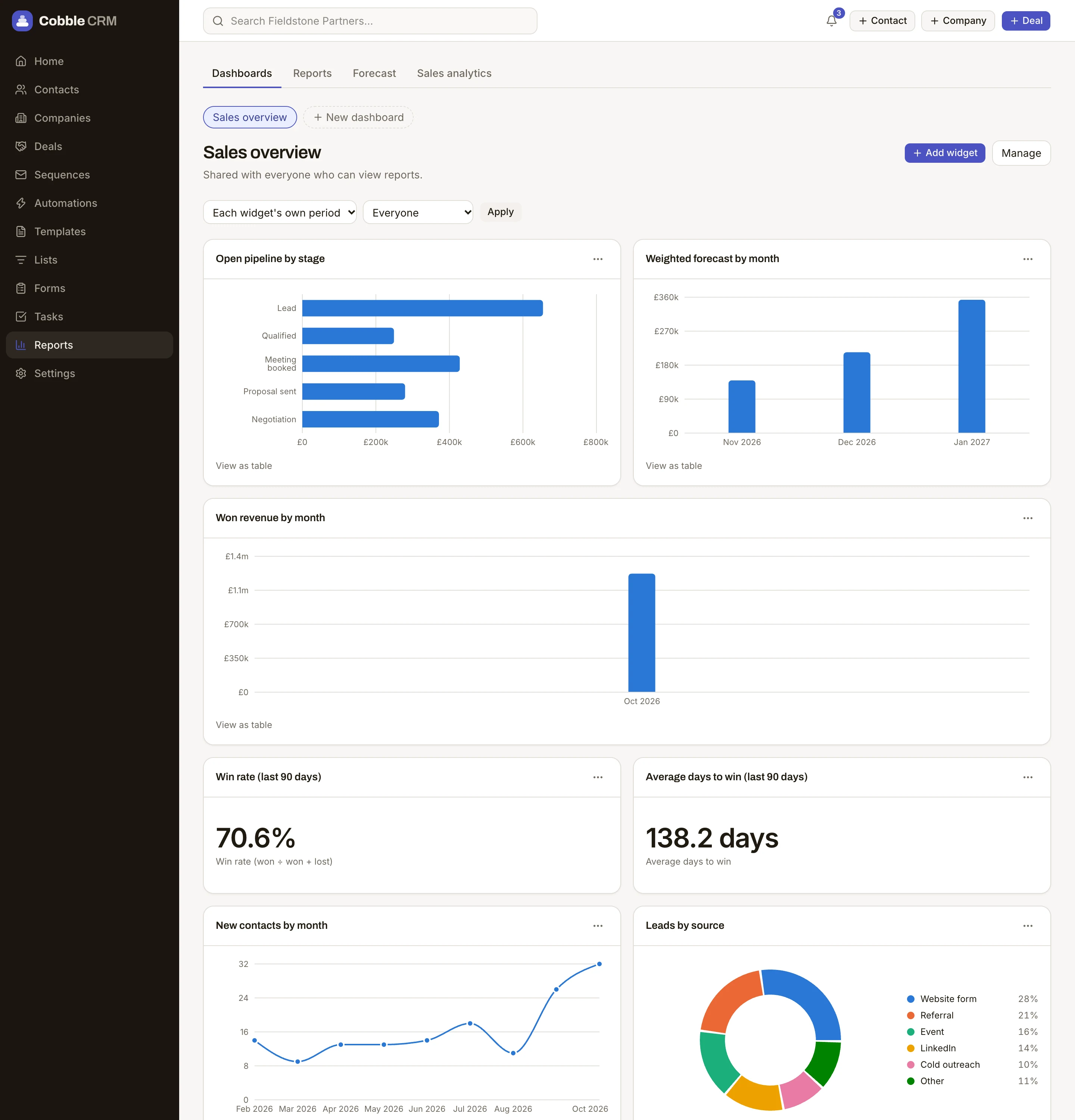The width and height of the screenshot is (1075, 1120).
Task: Create a New dashboard
Action: (358, 117)
